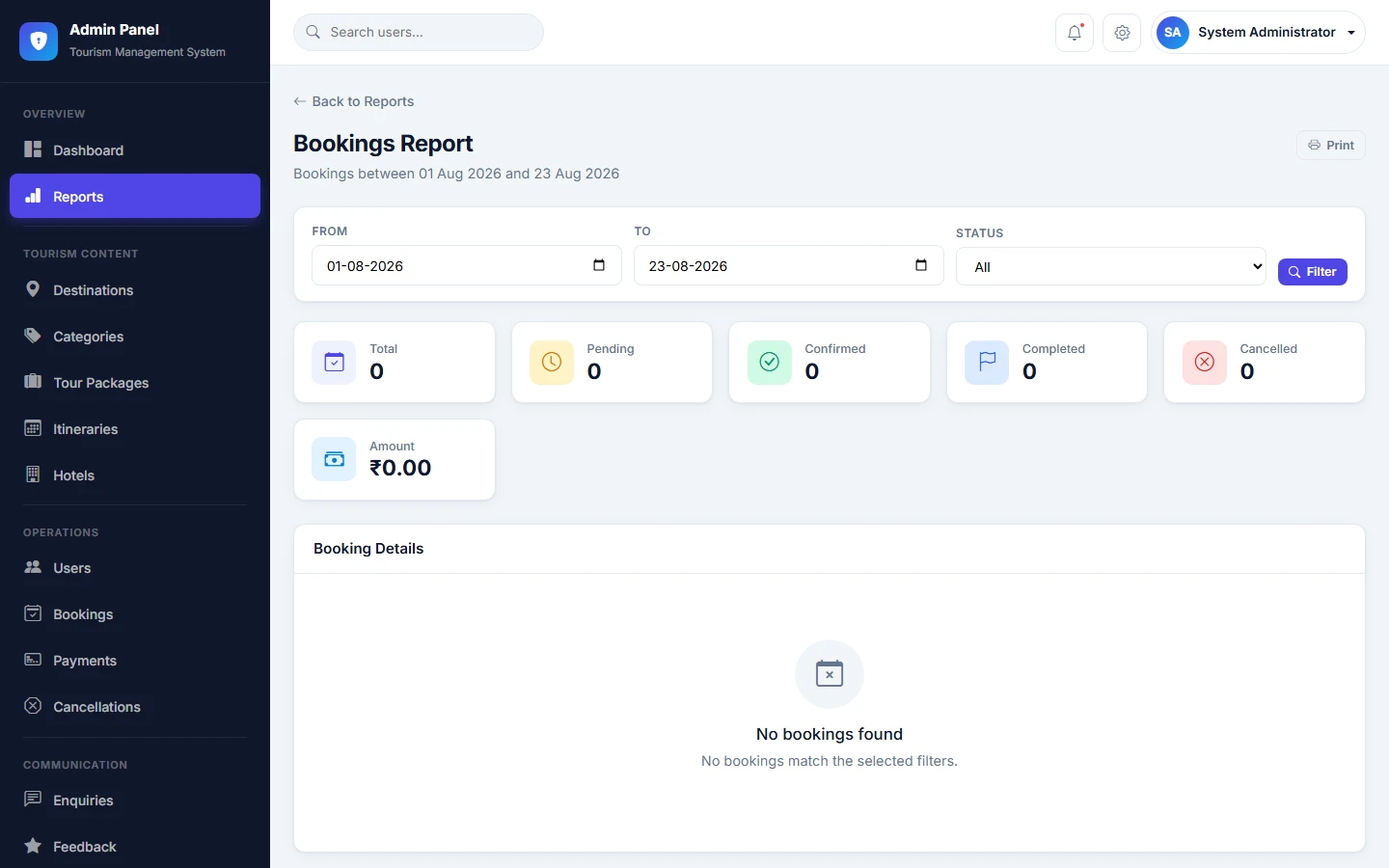Click the Completed flag icon
The image size is (1389, 868).
pyautogui.click(x=987, y=363)
